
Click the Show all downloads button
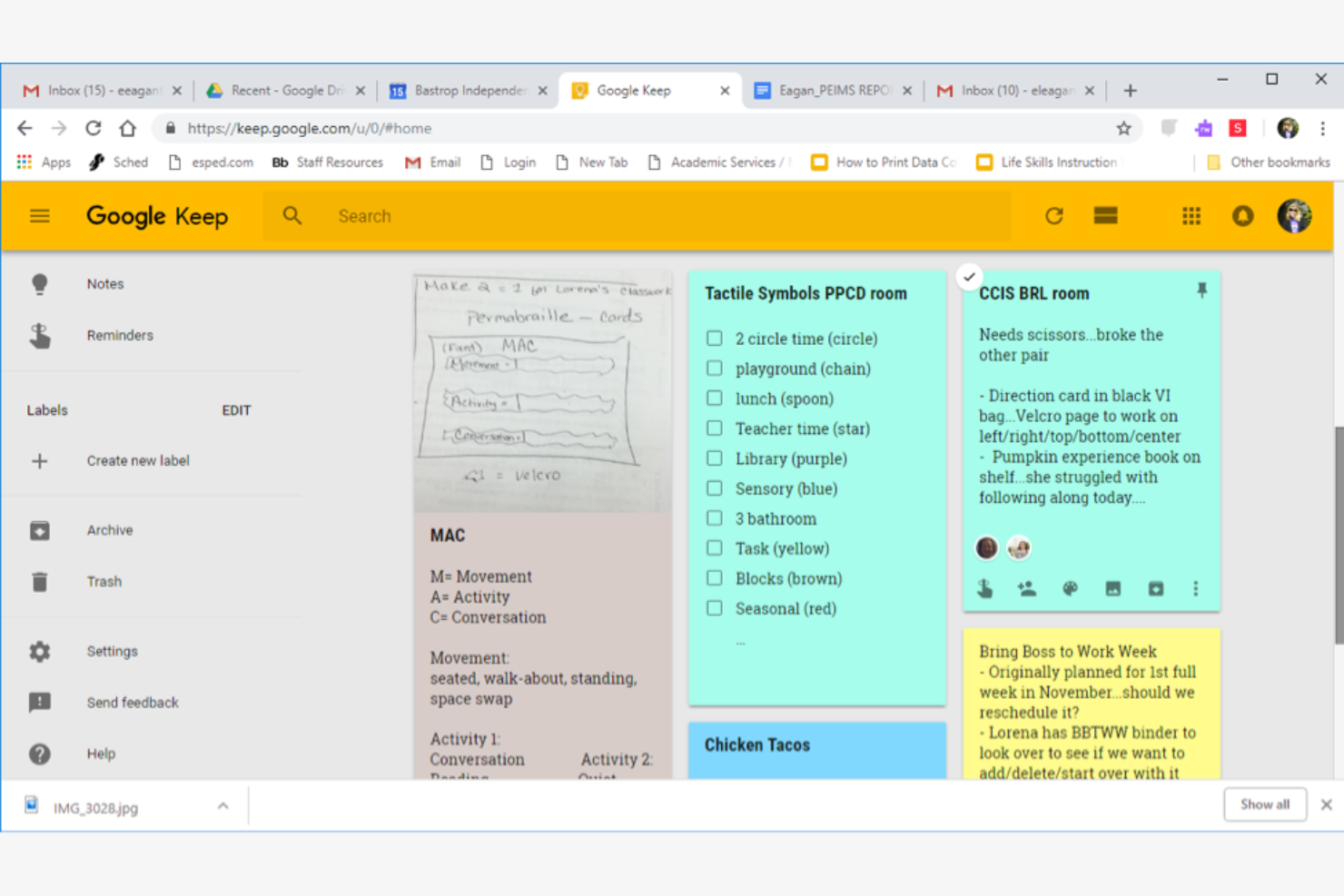point(1265,804)
